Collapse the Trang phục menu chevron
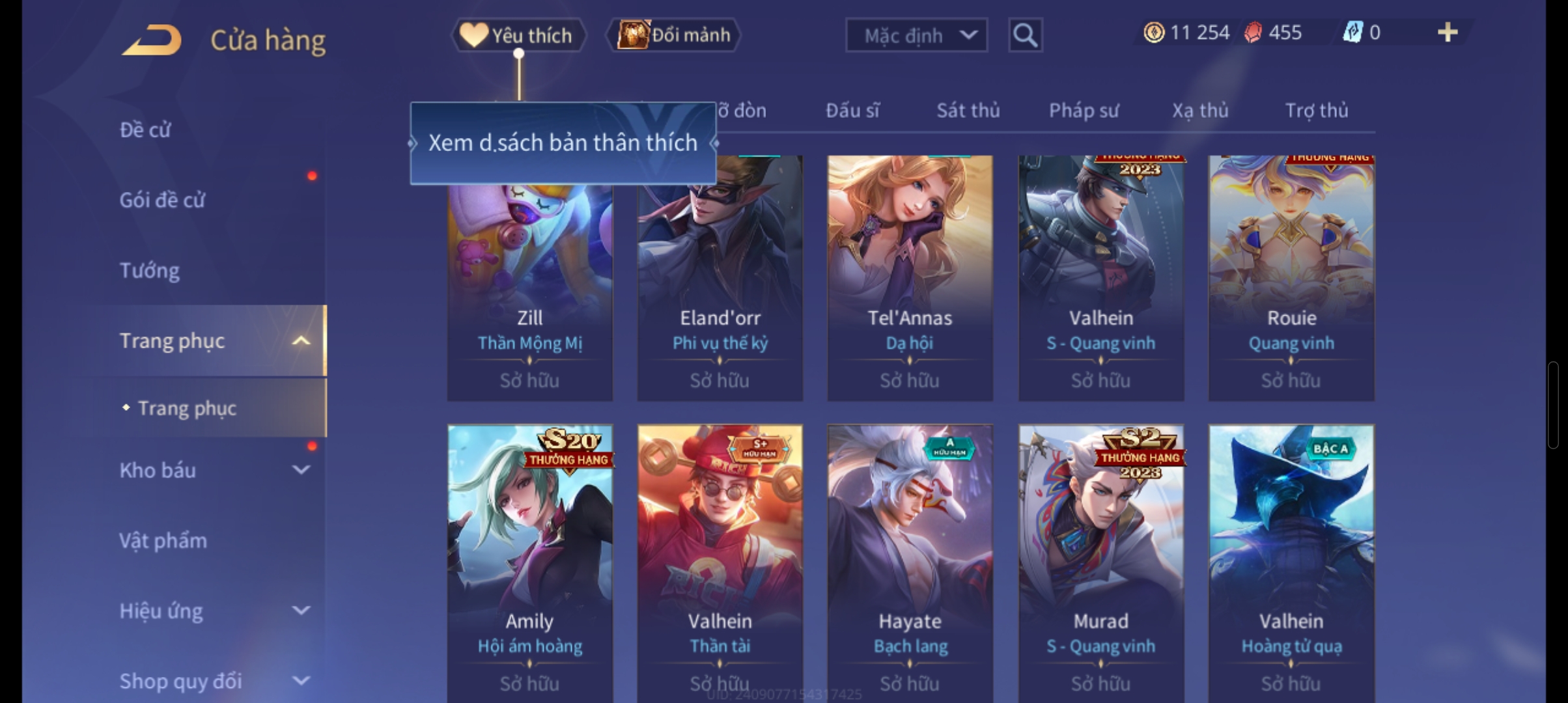Image resolution: width=1568 pixels, height=703 pixels. (x=301, y=340)
